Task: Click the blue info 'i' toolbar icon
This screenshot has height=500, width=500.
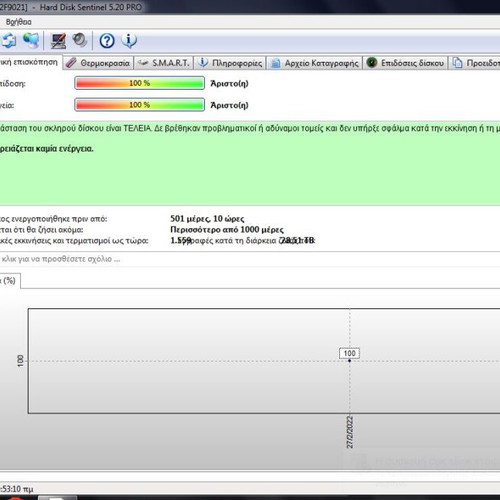Action: (129, 41)
